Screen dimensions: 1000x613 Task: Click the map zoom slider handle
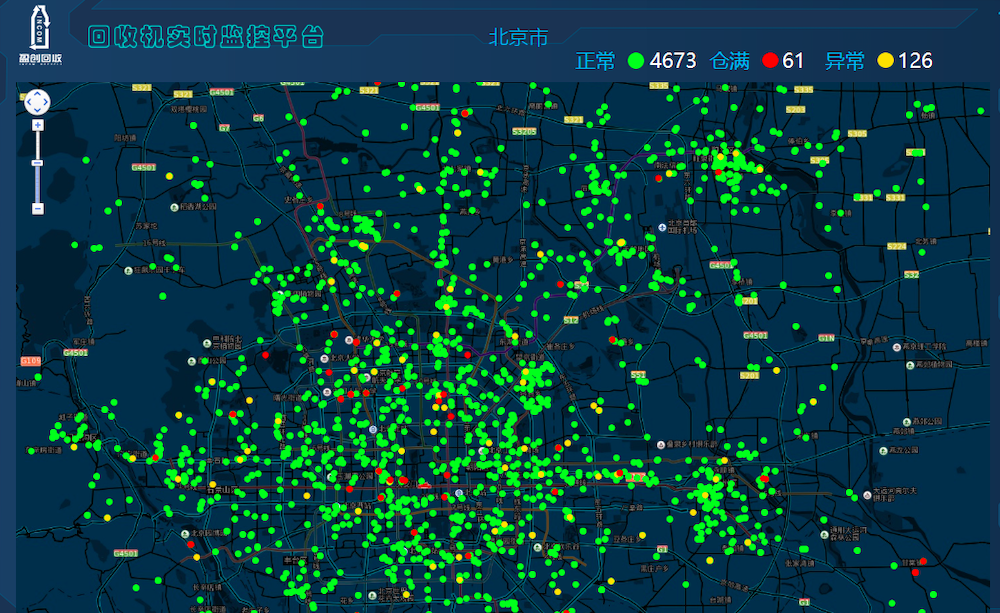[x=38, y=163]
